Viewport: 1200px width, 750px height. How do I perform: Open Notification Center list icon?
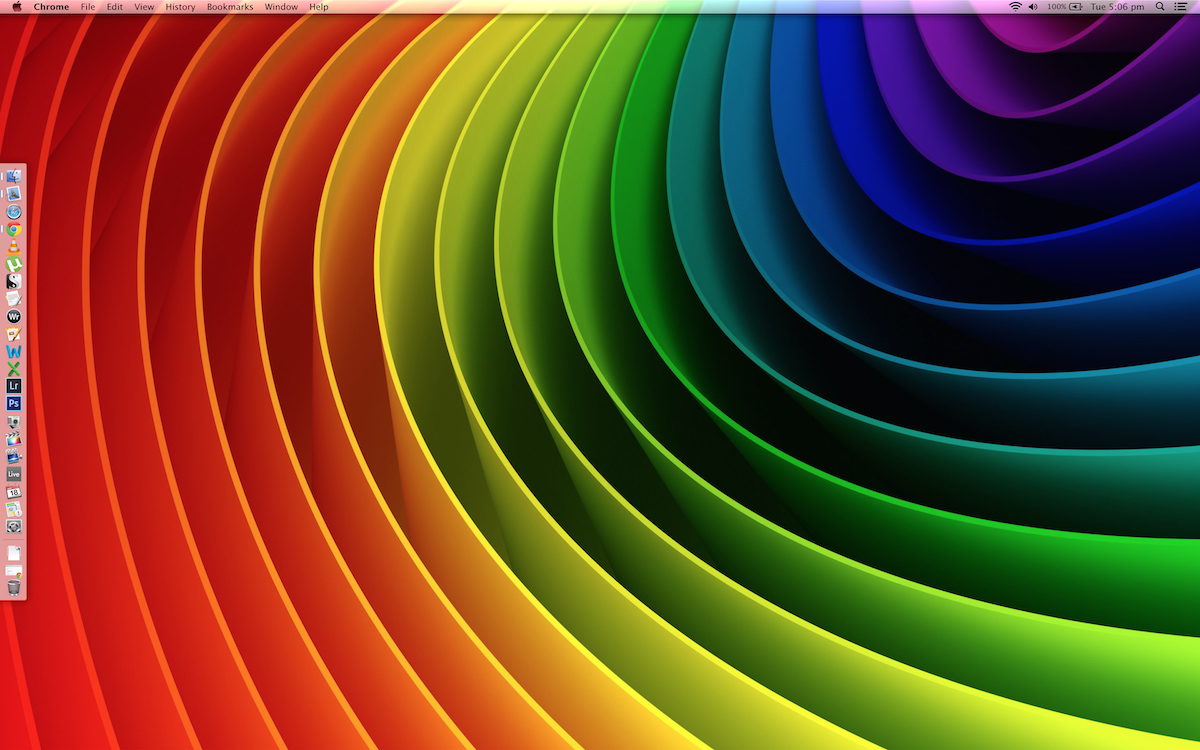click(x=1181, y=7)
